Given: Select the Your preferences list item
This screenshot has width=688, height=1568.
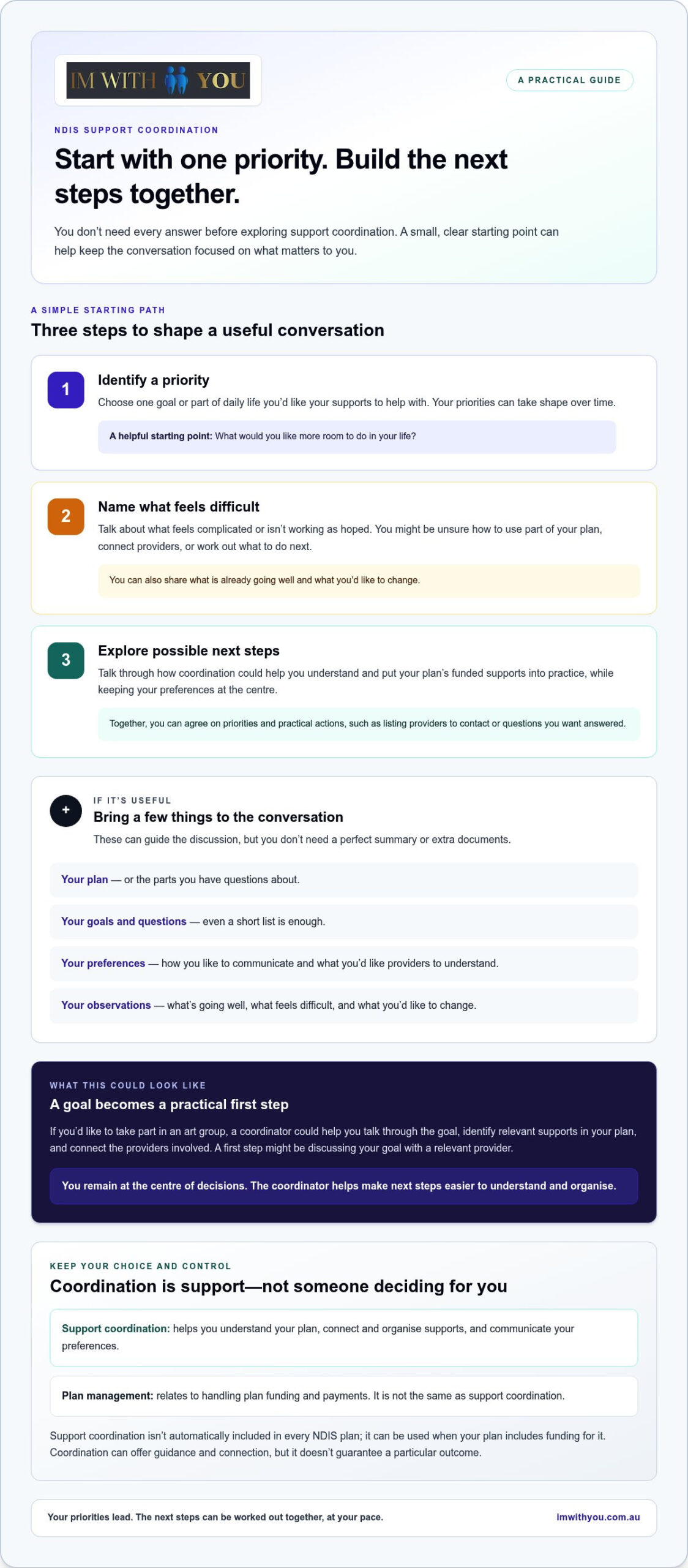Looking at the screenshot, I should click(x=343, y=963).
